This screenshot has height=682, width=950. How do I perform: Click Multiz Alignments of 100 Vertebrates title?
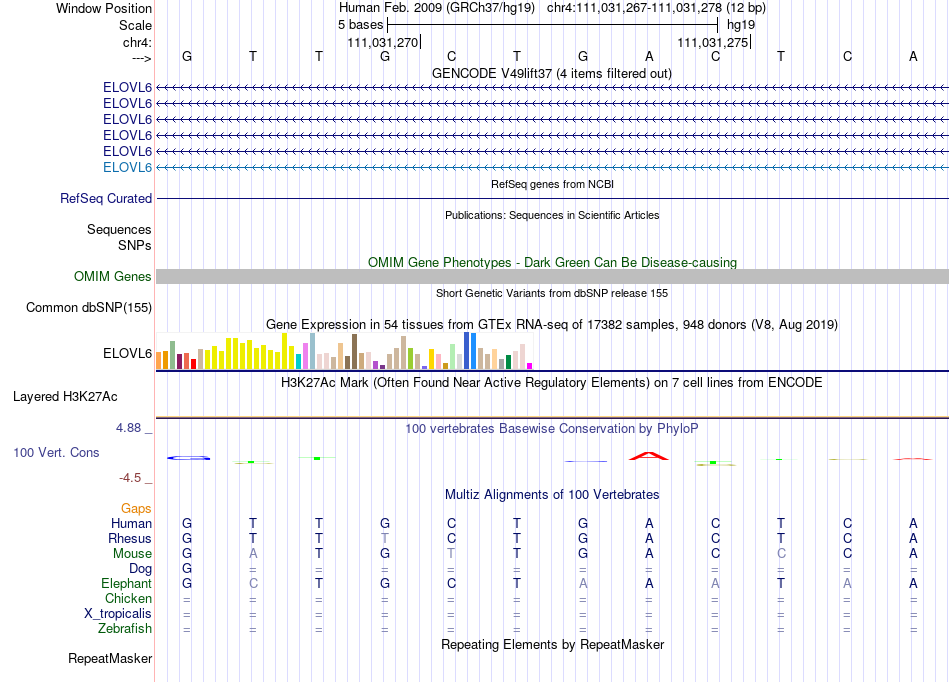(x=552, y=495)
